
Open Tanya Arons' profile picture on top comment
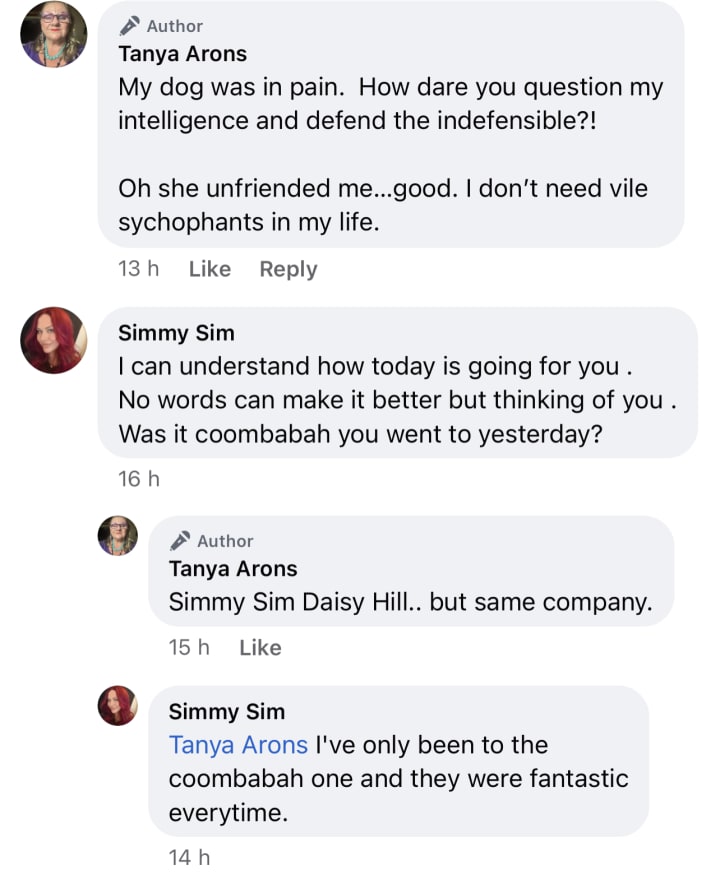(52, 36)
